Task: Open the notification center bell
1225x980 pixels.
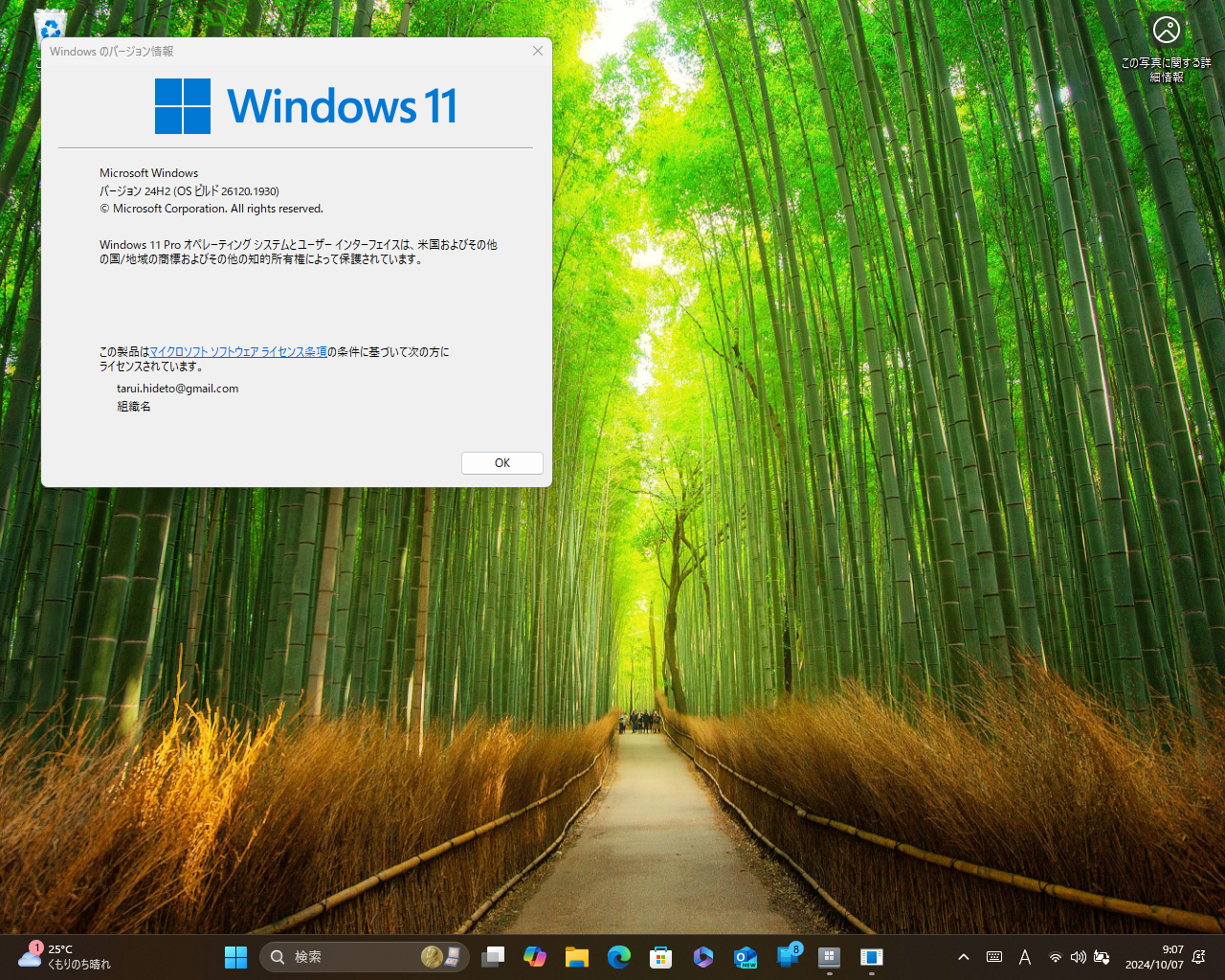Action: tap(1198, 957)
